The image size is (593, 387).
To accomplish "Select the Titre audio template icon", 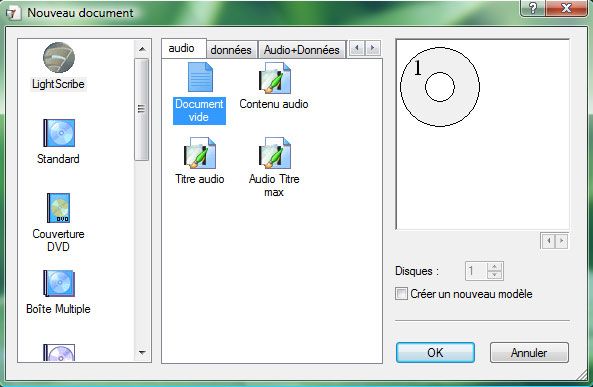I will [x=200, y=153].
